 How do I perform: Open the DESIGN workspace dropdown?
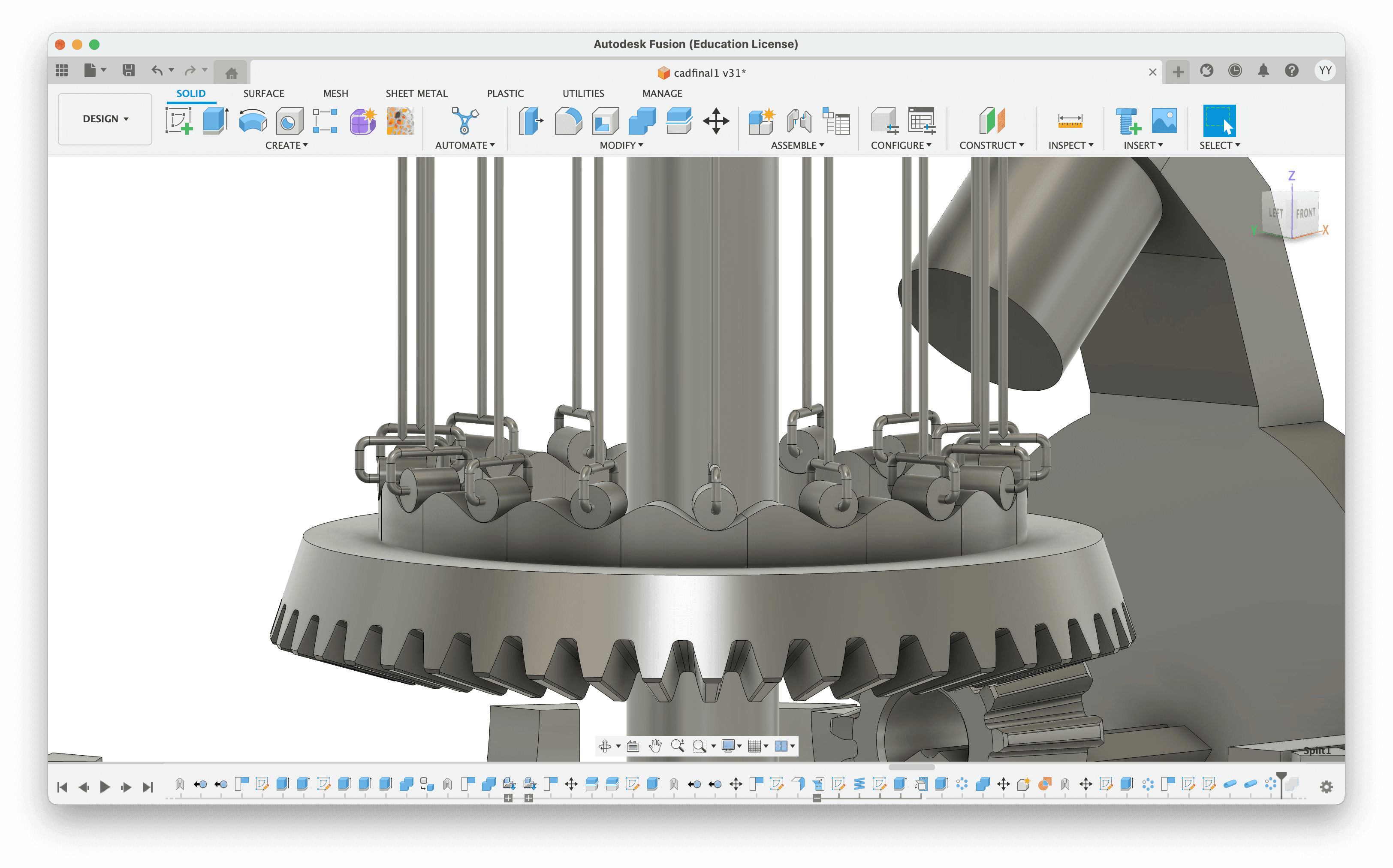(x=105, y=119)
